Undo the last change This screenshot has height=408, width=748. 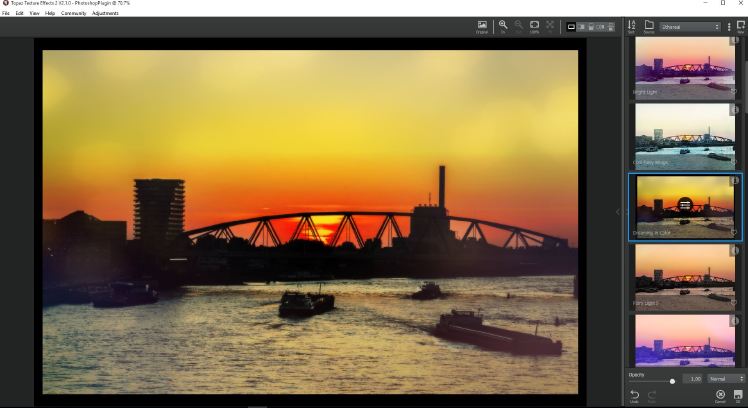[634, 397]
